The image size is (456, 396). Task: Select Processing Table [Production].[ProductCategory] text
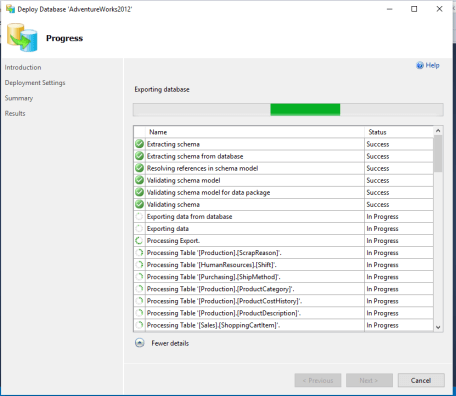(x=221, y=289)
